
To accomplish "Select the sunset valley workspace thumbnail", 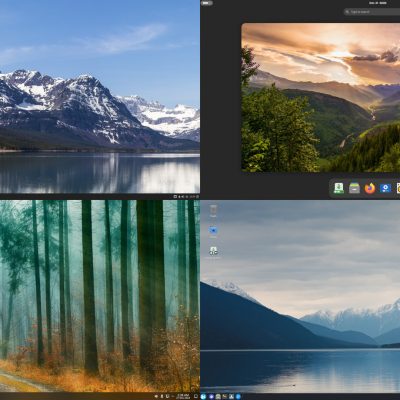I will 321,97.
